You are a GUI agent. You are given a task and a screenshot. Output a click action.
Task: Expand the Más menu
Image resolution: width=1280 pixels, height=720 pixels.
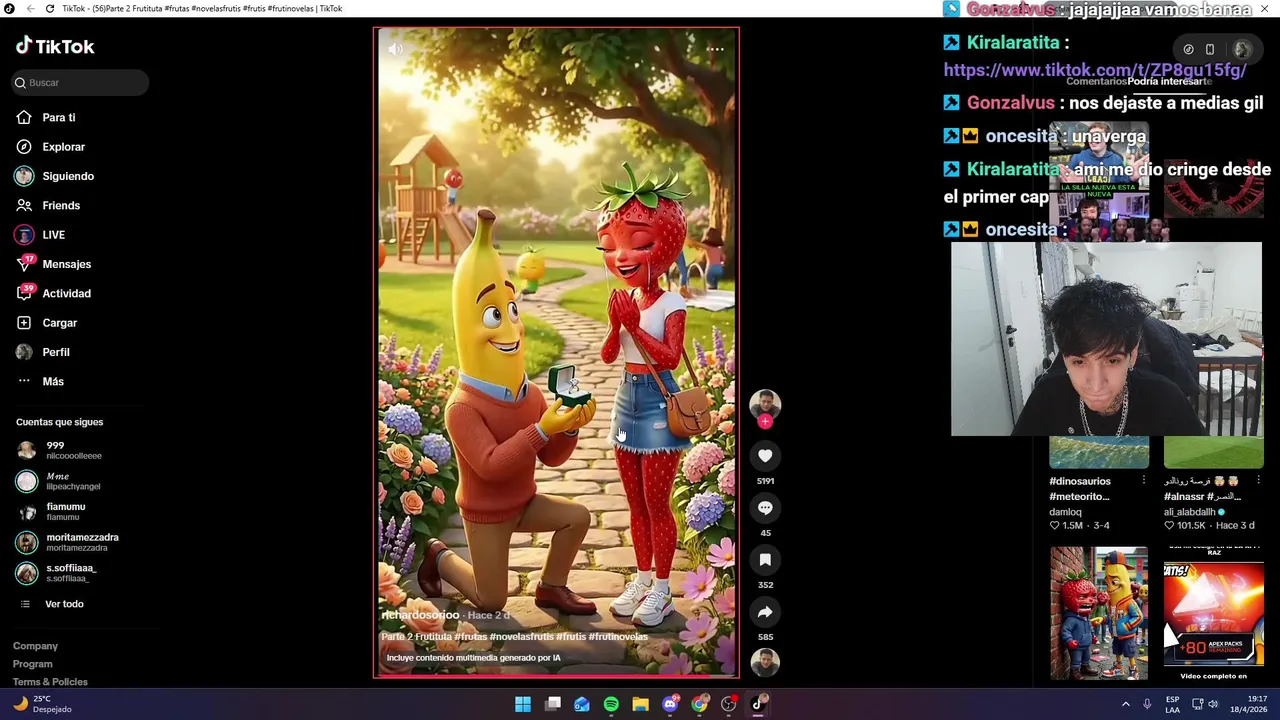tap(40, 382)
